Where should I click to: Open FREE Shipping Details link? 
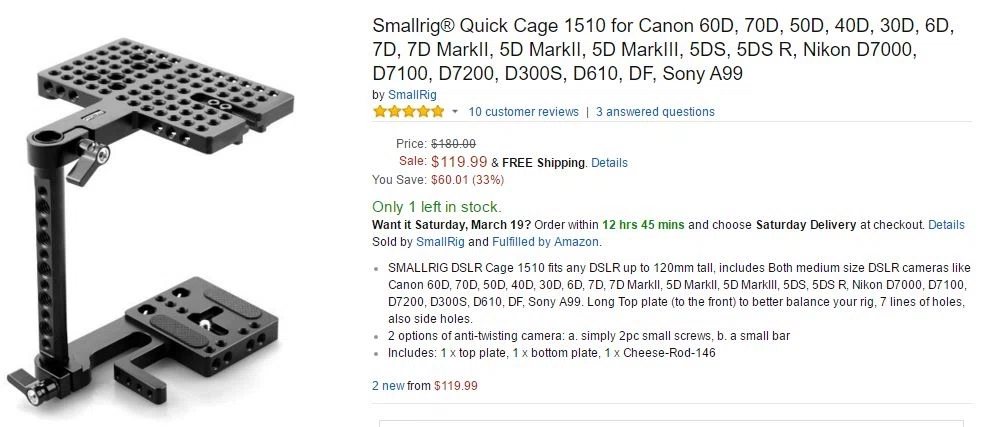609,163
